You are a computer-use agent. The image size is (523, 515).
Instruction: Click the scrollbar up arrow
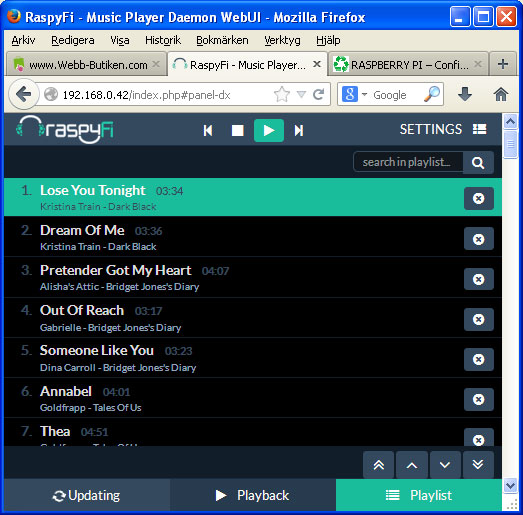(x=510, y=121)
